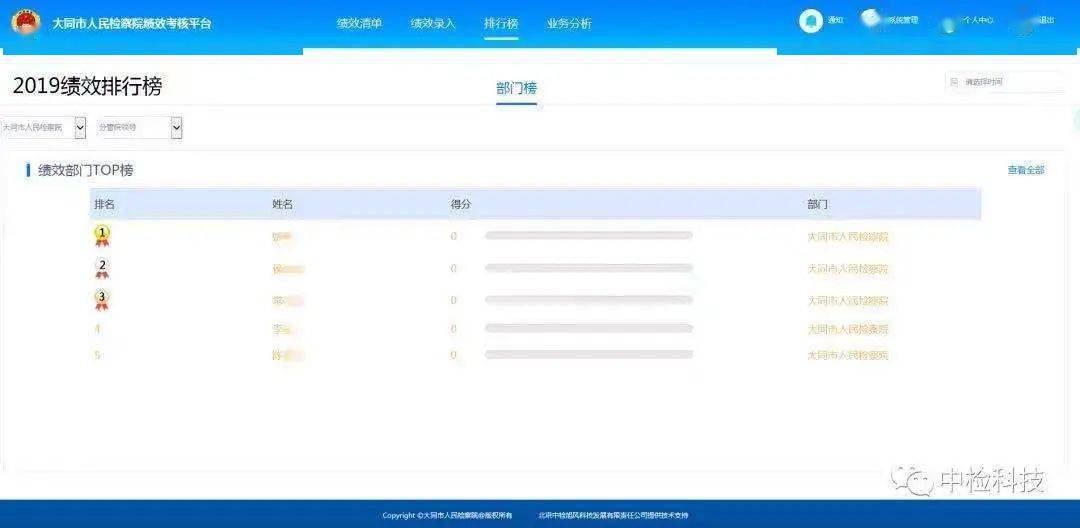Expand the 大同市人民检察院 dropdown

pyautogui.click(x=43, y=127)
